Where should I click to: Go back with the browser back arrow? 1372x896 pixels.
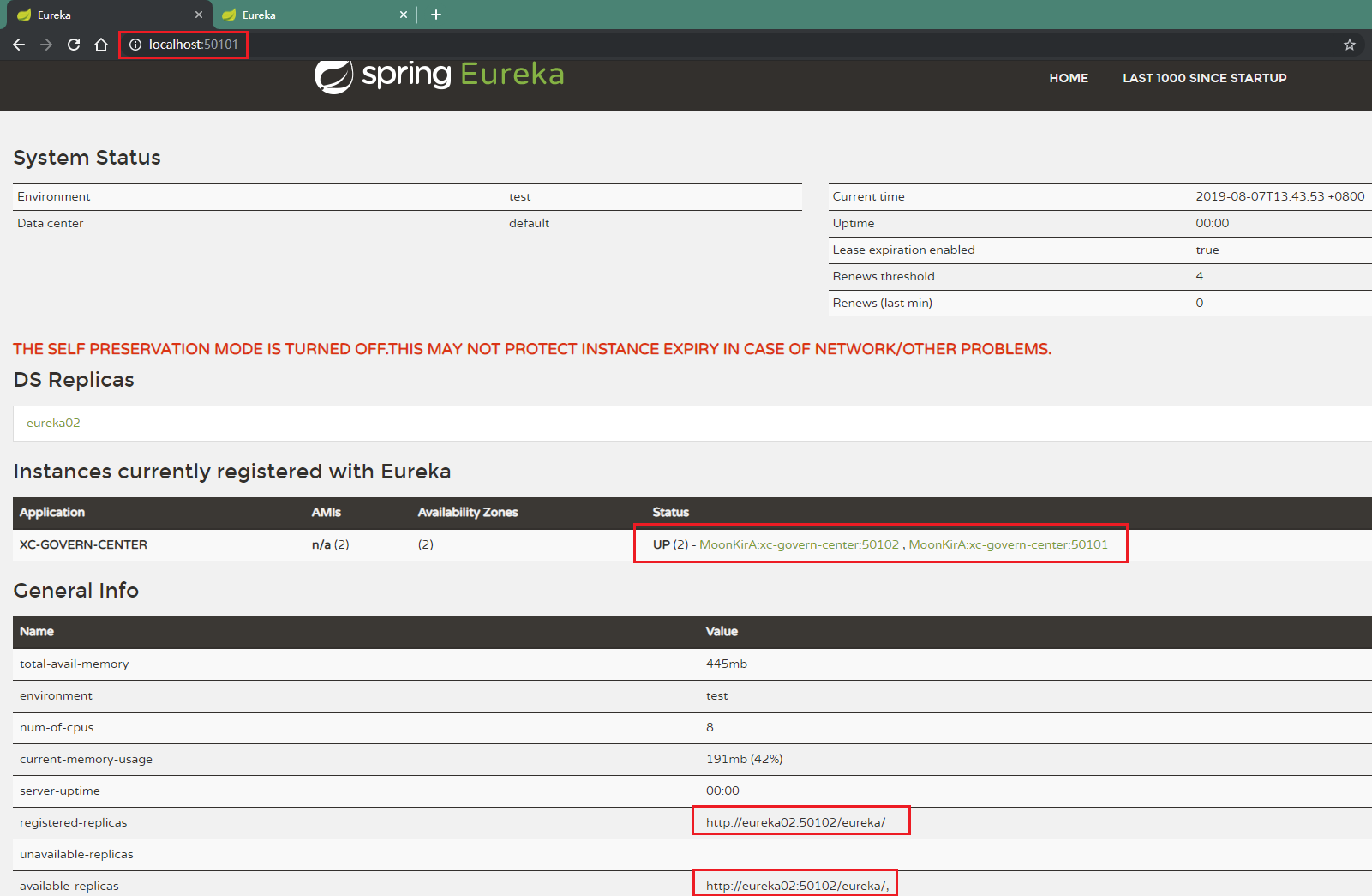pos(19,45)
